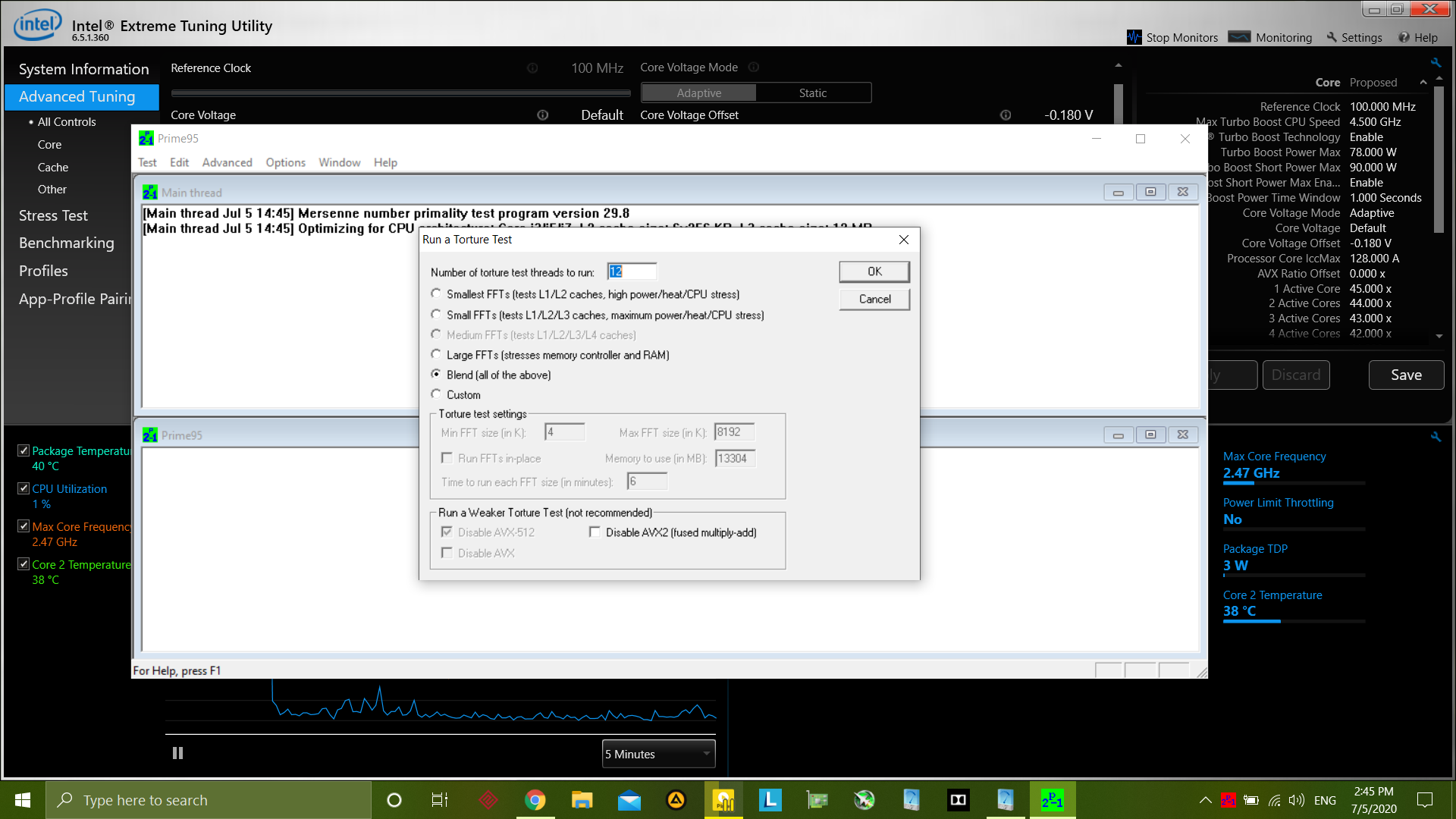Open the 5 Minutes time range dropdown

[x=658, y=754]
